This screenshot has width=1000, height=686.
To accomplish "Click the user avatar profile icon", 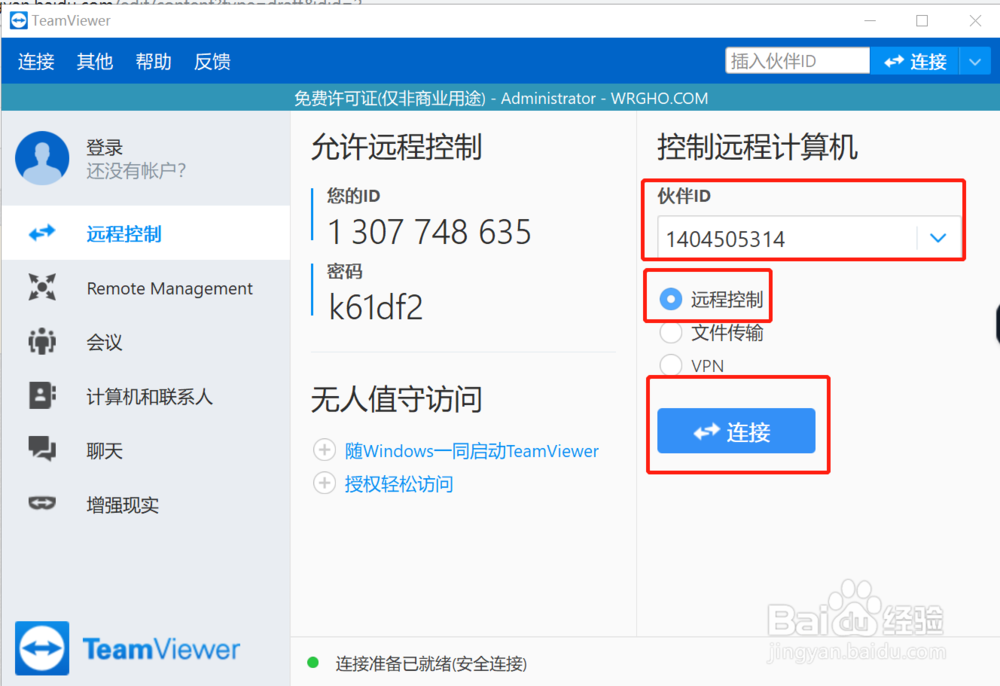I will (42, 158).
